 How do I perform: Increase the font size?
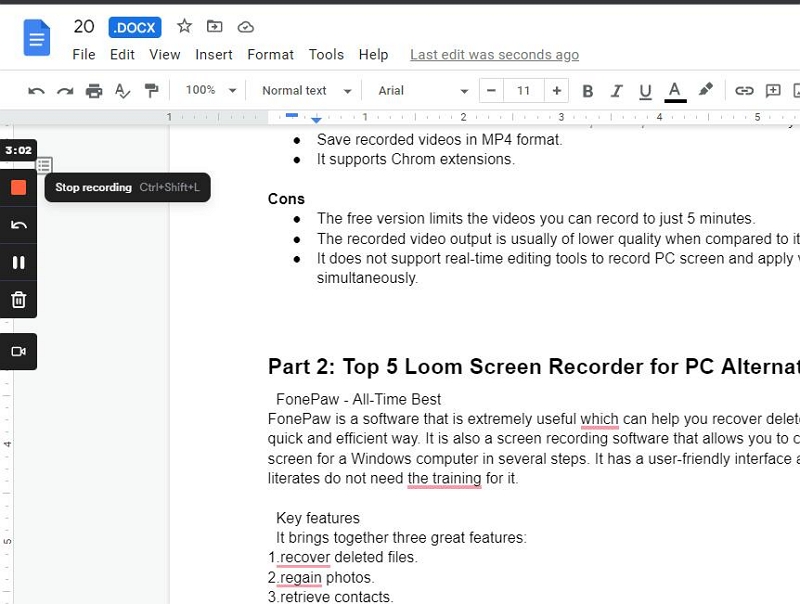557,91
